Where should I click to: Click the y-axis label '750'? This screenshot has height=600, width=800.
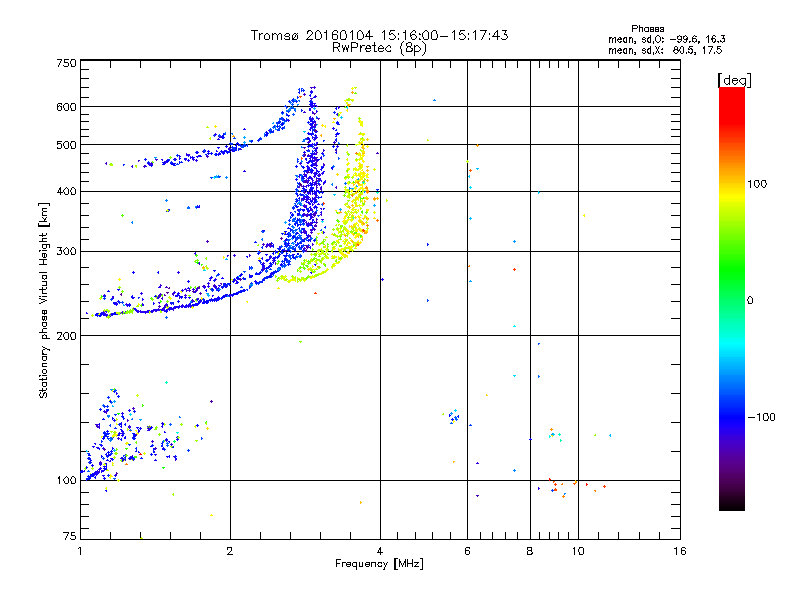(66, 63)
